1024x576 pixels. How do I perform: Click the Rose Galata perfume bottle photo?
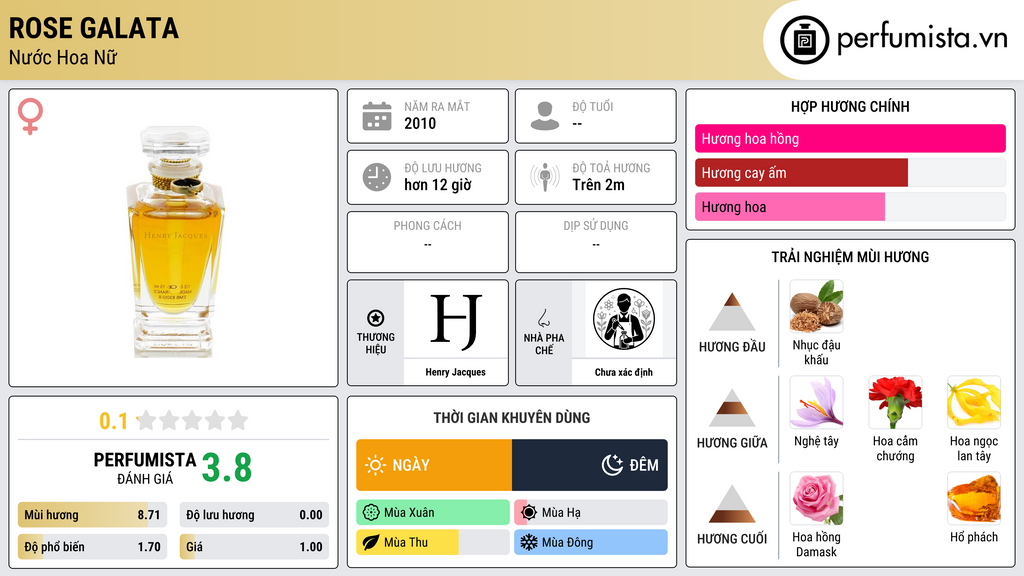(x=174, y=242)
